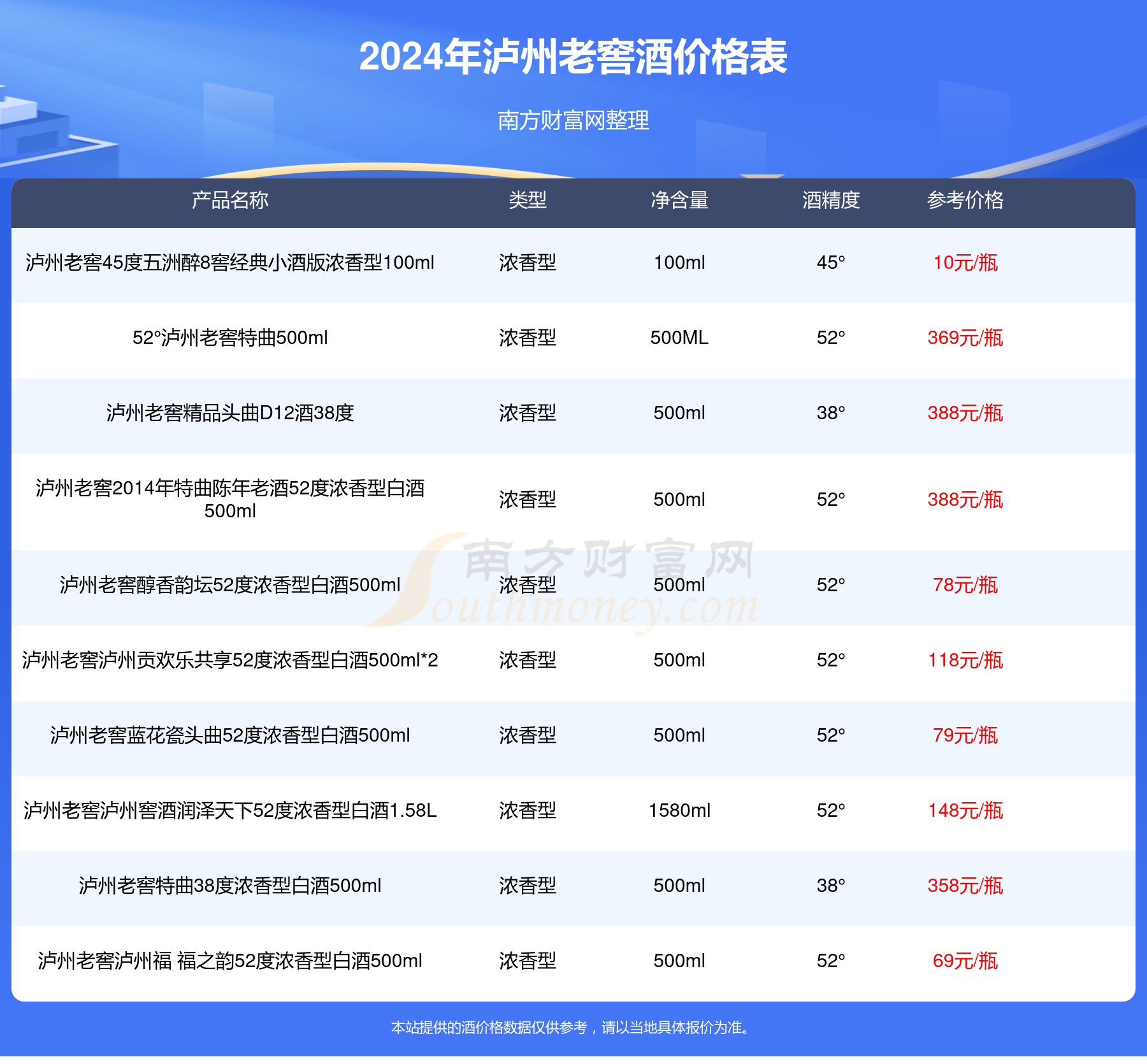Select product 泸州老窖特曲38度浓香型白酒500ml
1147x1064 pixels.
coord(230,886)
